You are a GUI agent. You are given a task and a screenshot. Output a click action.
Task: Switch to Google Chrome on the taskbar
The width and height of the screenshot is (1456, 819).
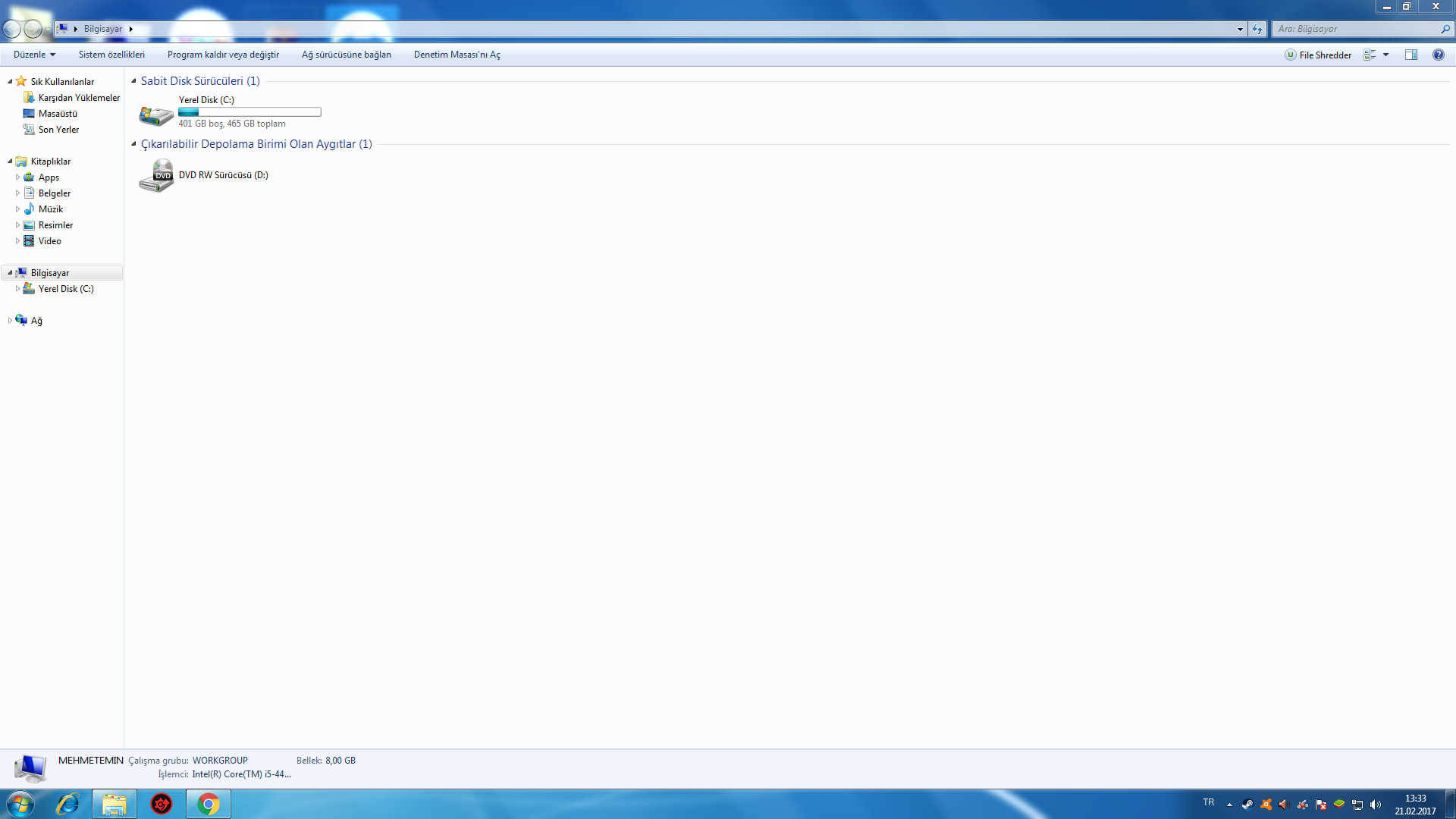209,804
